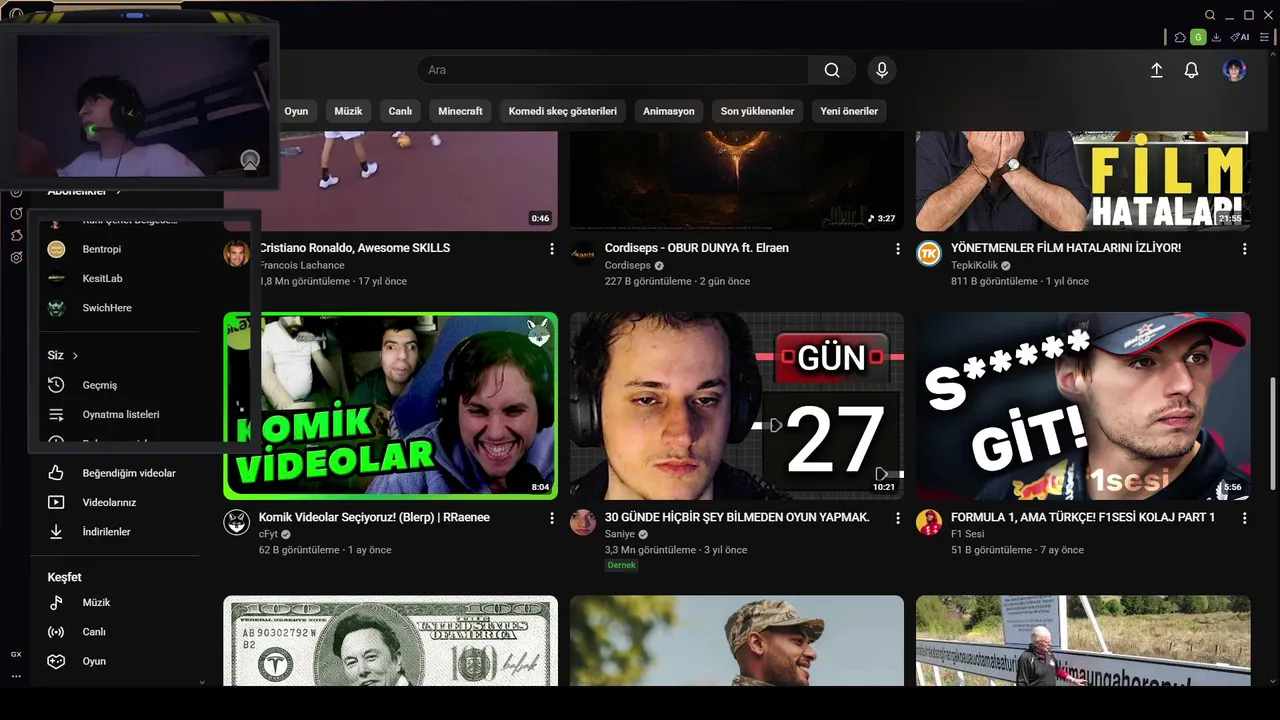Click the YouTube search magnifier button
This screenshot has height=720, width=1280.
pos(832,70)
